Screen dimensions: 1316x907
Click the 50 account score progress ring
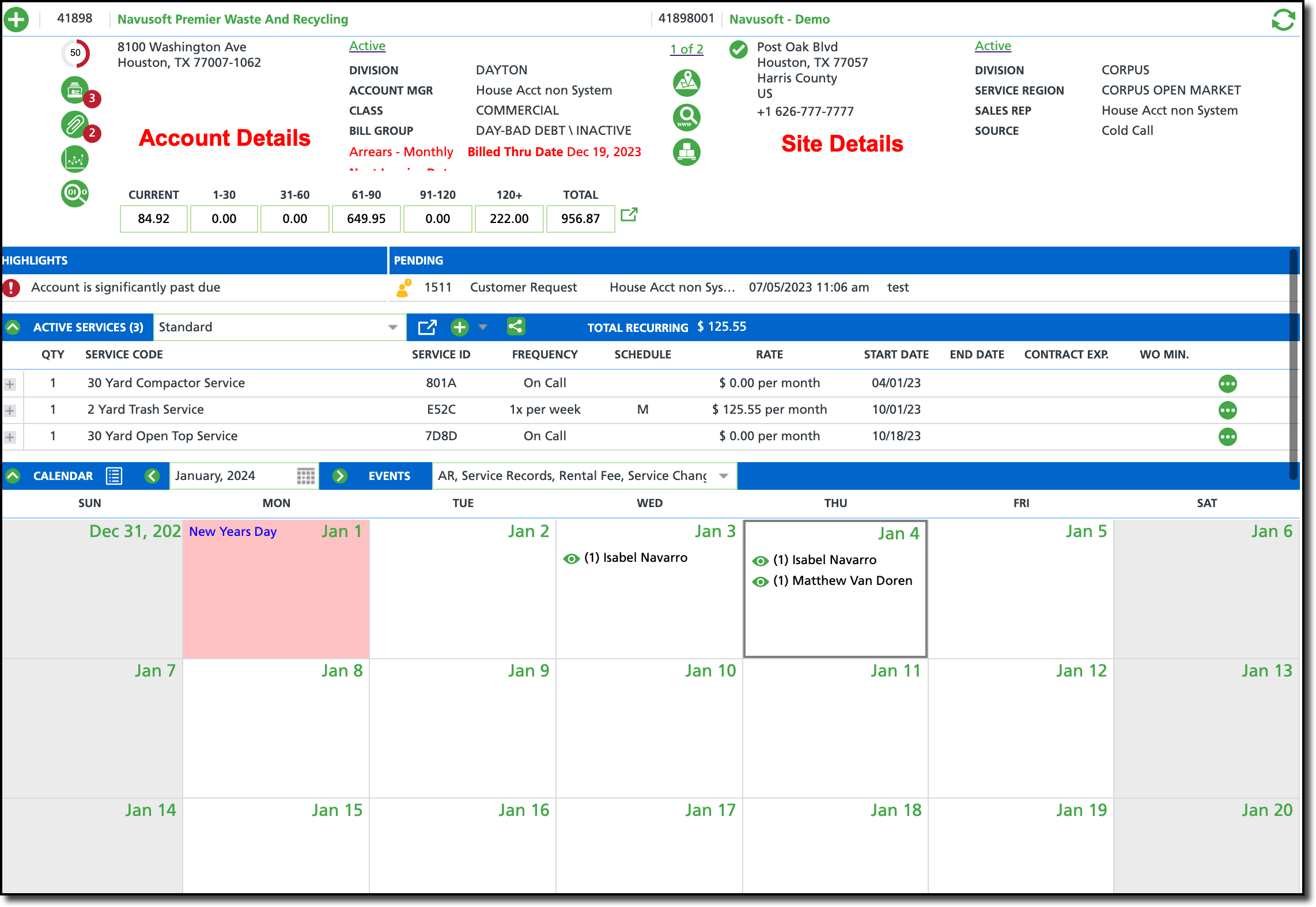click(x=75, y=53)
